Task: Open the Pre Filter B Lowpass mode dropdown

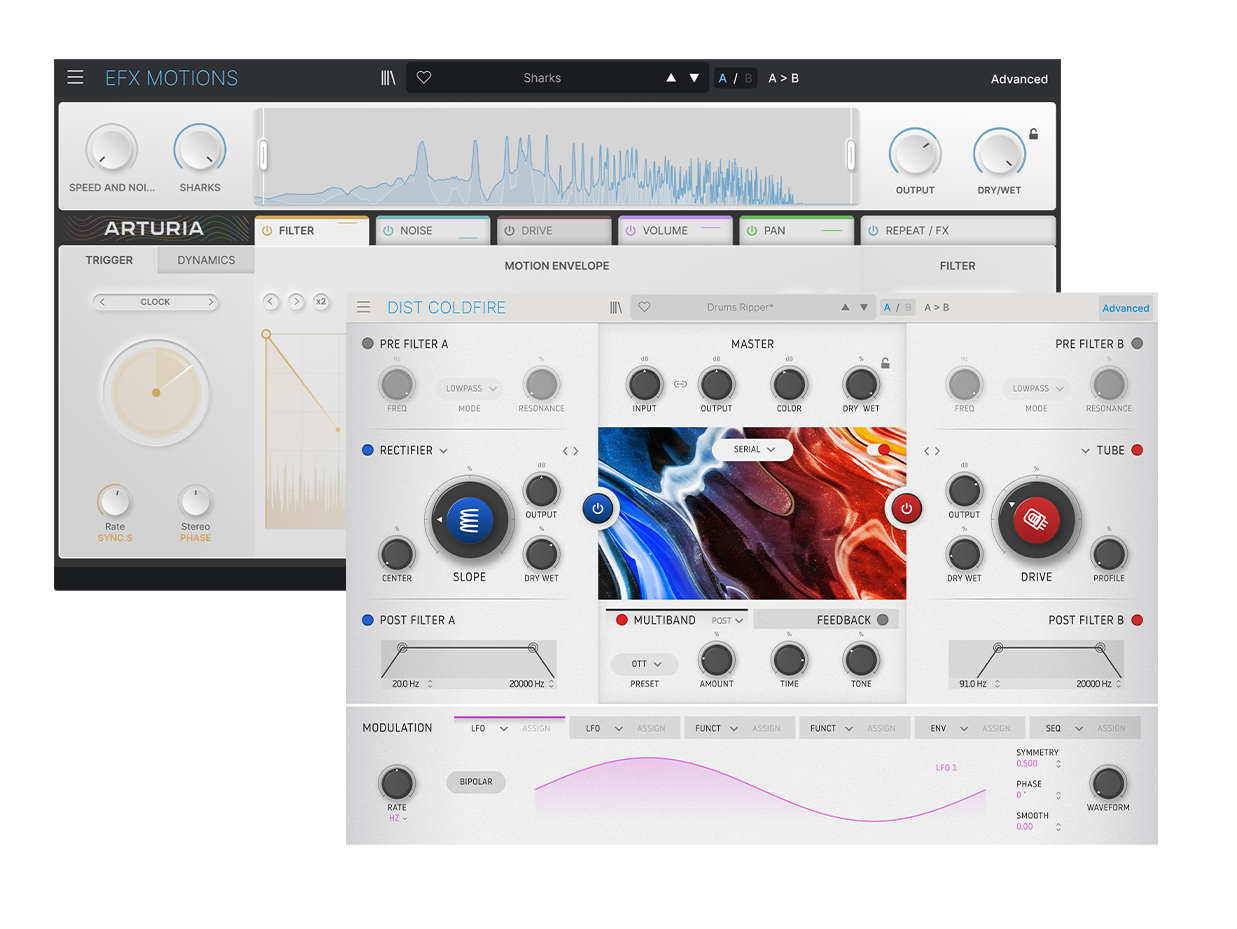Action: click(1036, 389)
